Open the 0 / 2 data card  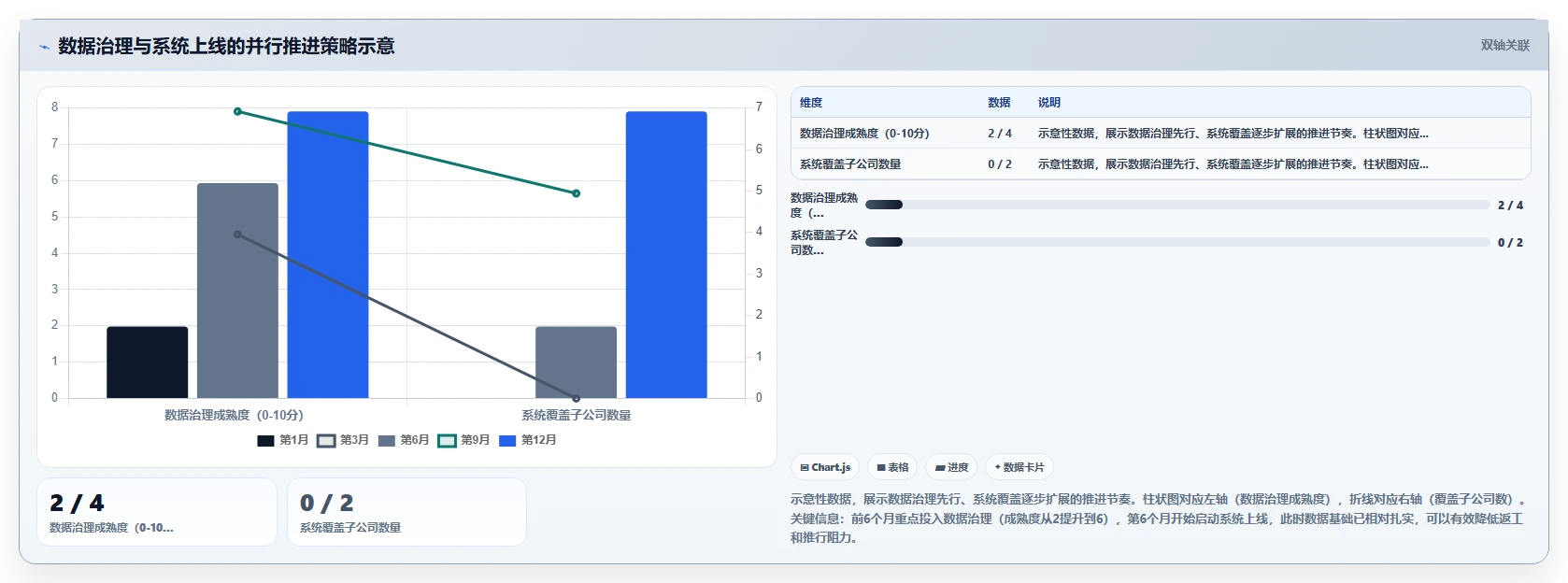pos(406,512)
